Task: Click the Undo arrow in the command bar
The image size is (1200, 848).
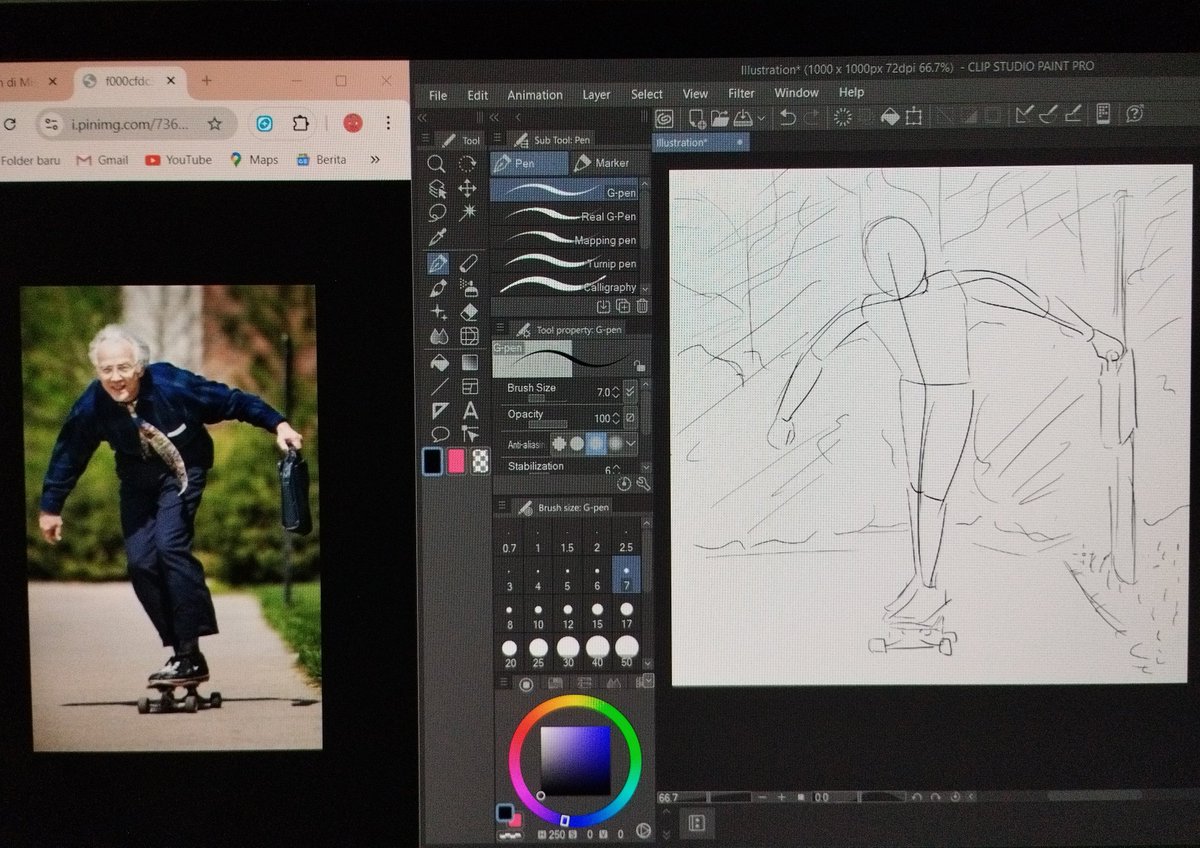Action: pos(787,117)
